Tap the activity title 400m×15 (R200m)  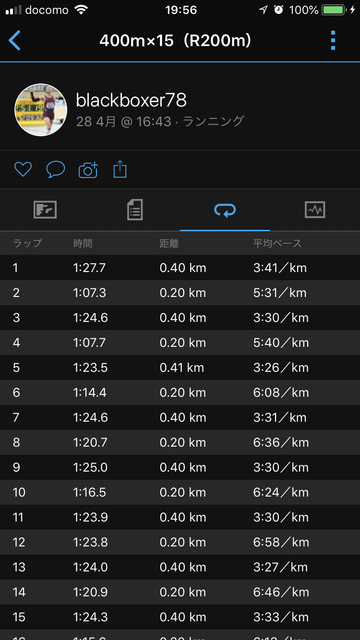coord(175,40)
